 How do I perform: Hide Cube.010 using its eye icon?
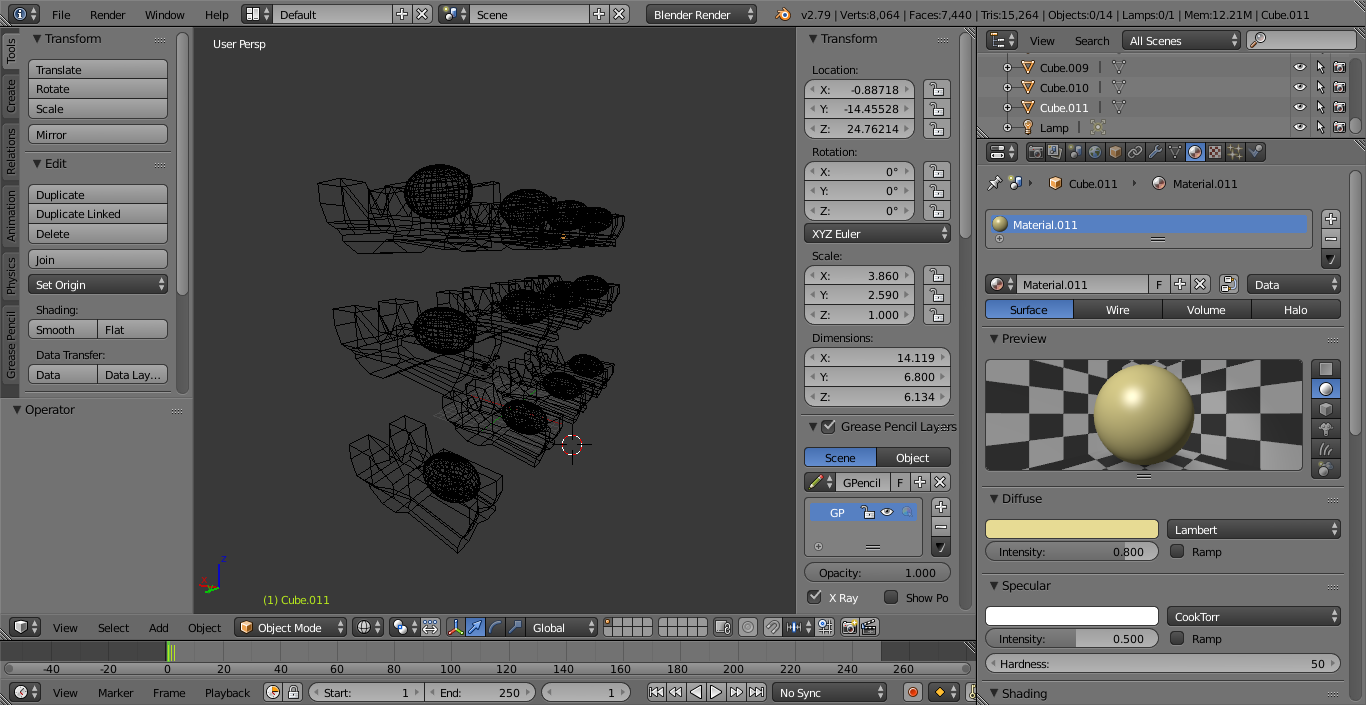[1299, 88]
